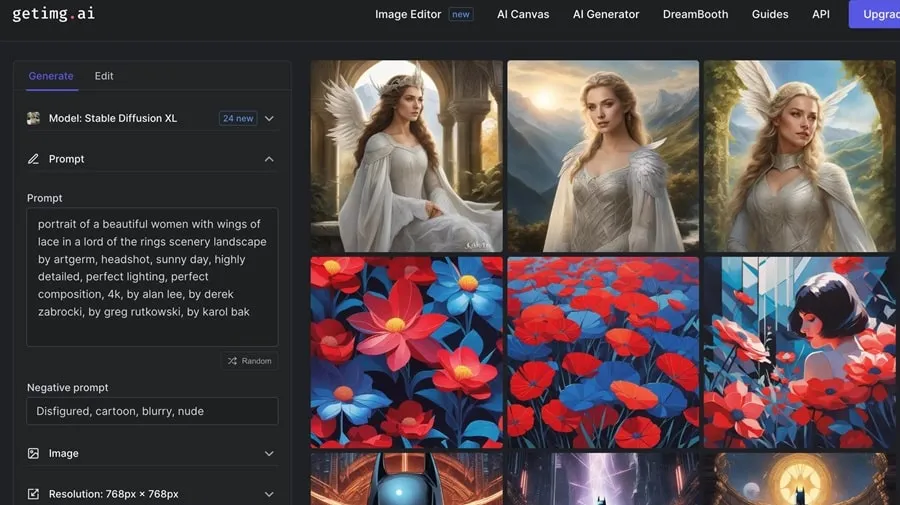
Task: Expand the model selection dropdown chevron
Action: (x=269, y=118)
